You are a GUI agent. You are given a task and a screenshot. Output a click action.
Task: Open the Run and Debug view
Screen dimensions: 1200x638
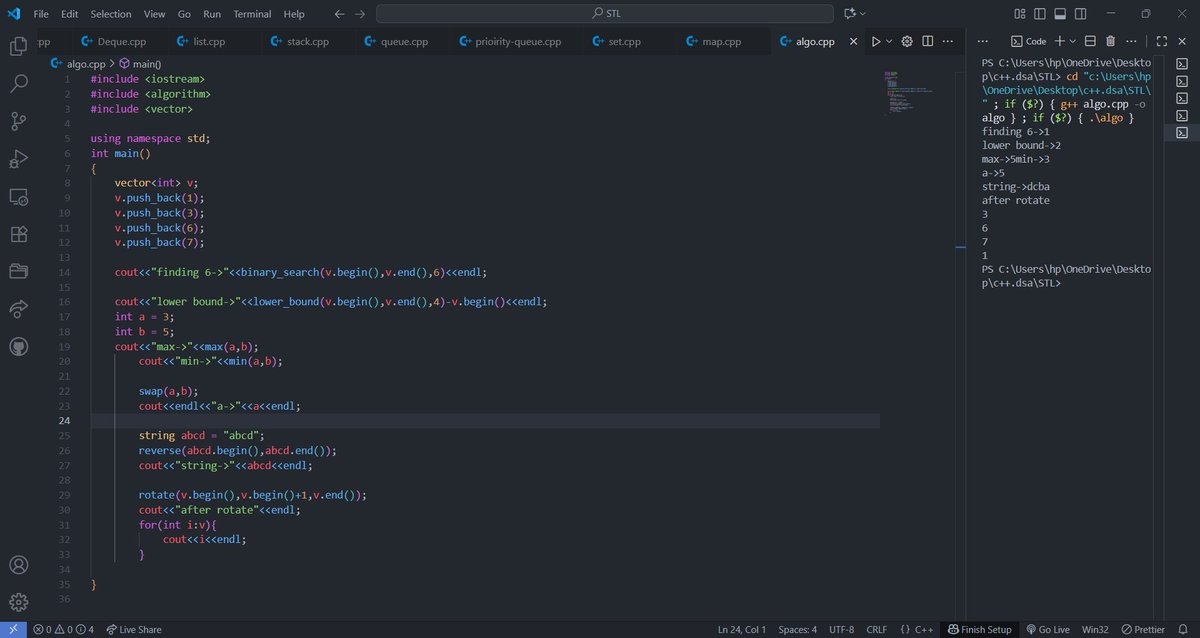tap(18, 159)
